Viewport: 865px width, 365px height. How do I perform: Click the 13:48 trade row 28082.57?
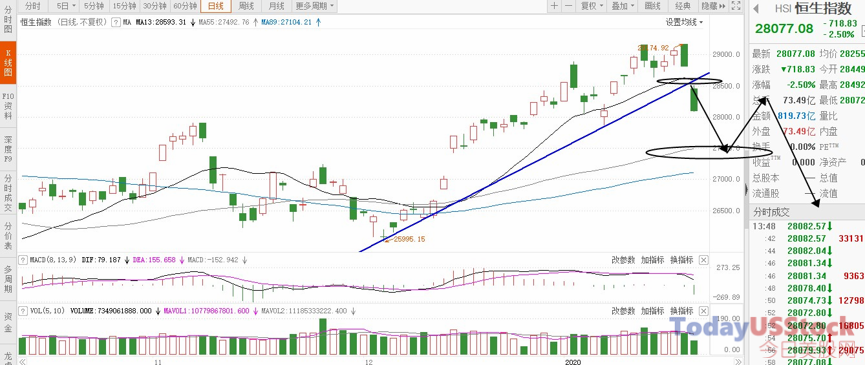807,227
